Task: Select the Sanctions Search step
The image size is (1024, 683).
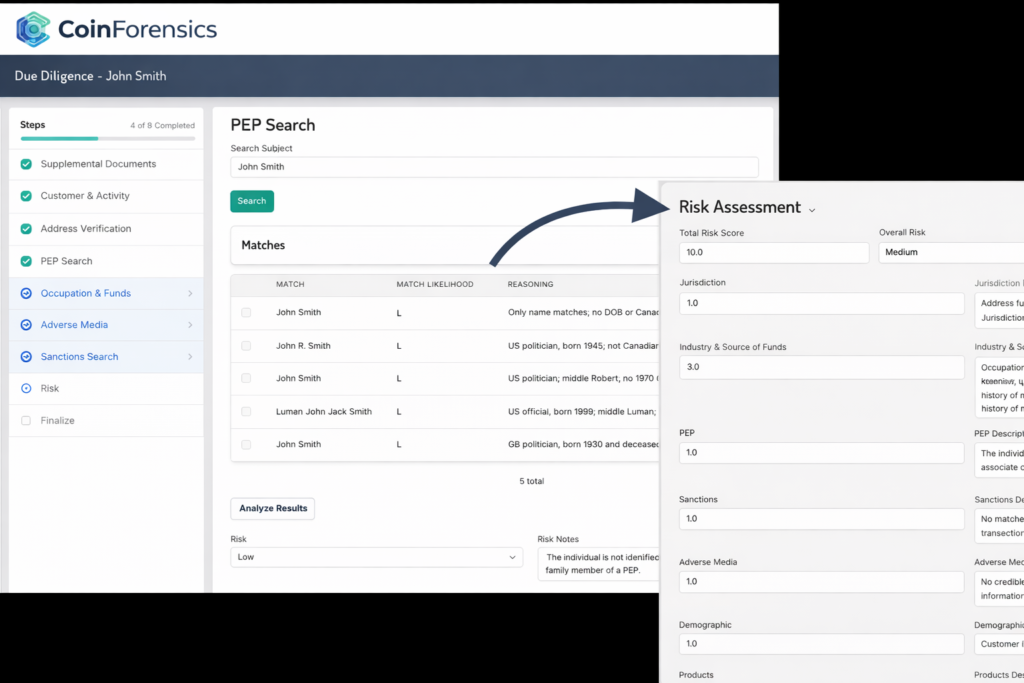Action: (x=79, y=357)
